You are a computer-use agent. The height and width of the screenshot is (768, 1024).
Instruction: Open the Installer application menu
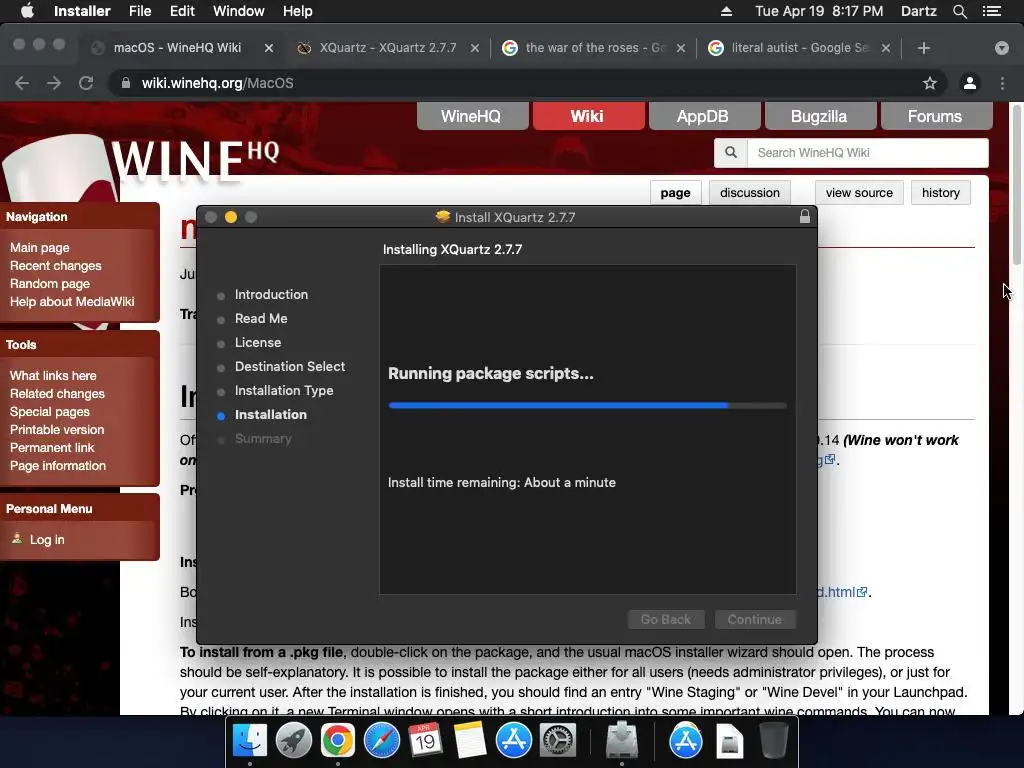82,11
